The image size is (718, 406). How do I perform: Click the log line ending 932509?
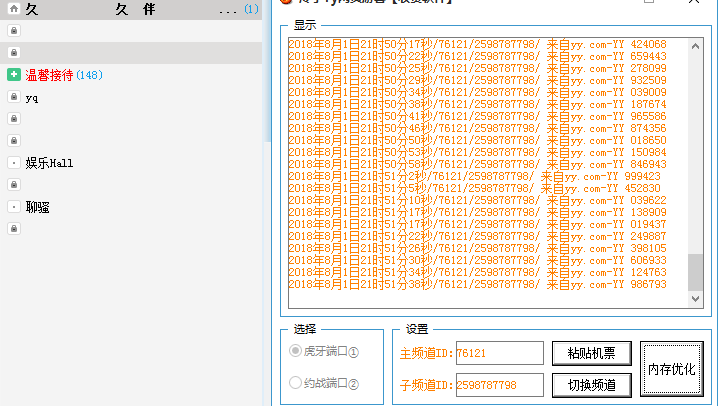pos(478,80)
